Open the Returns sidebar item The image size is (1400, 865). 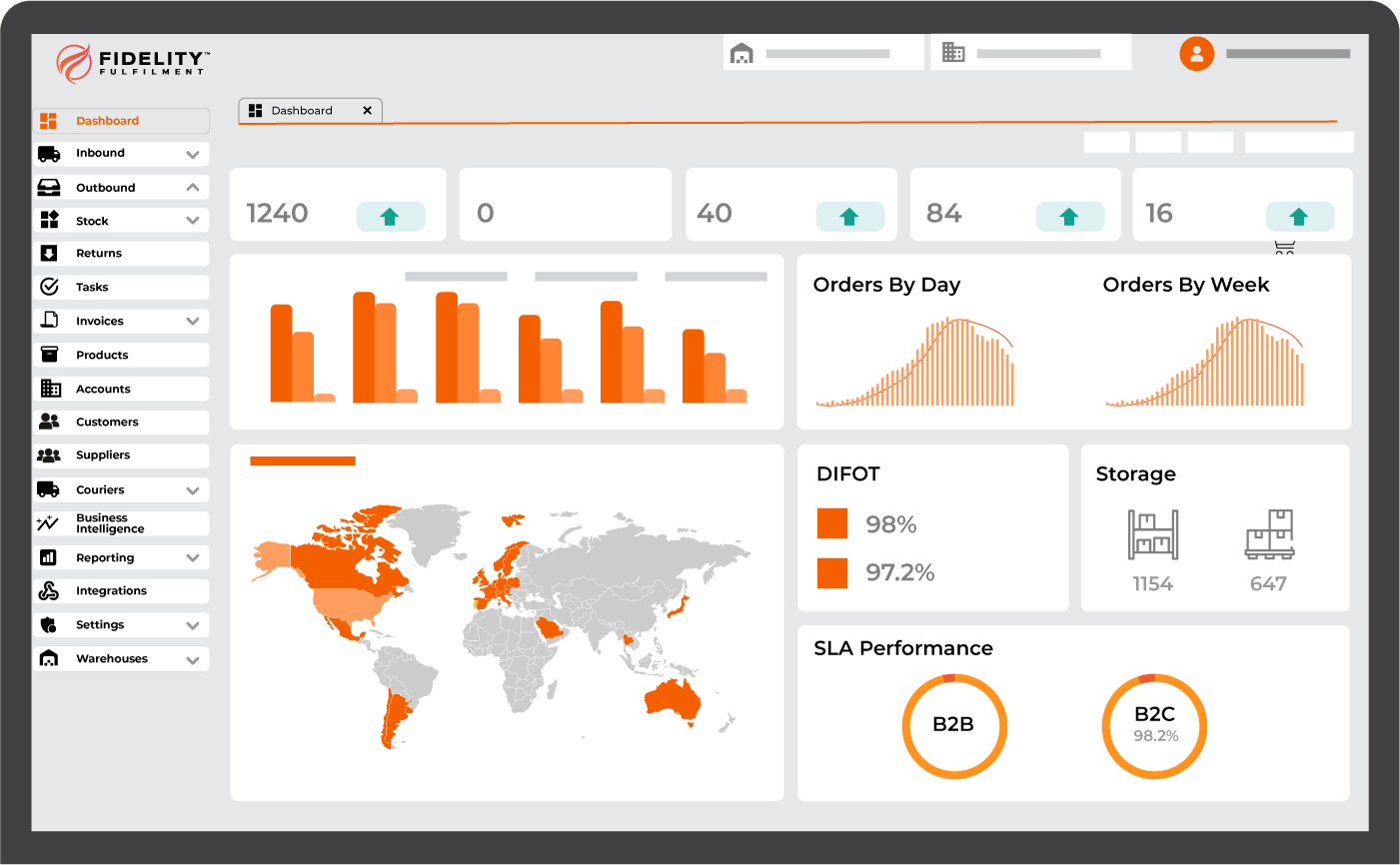point(121,254)
